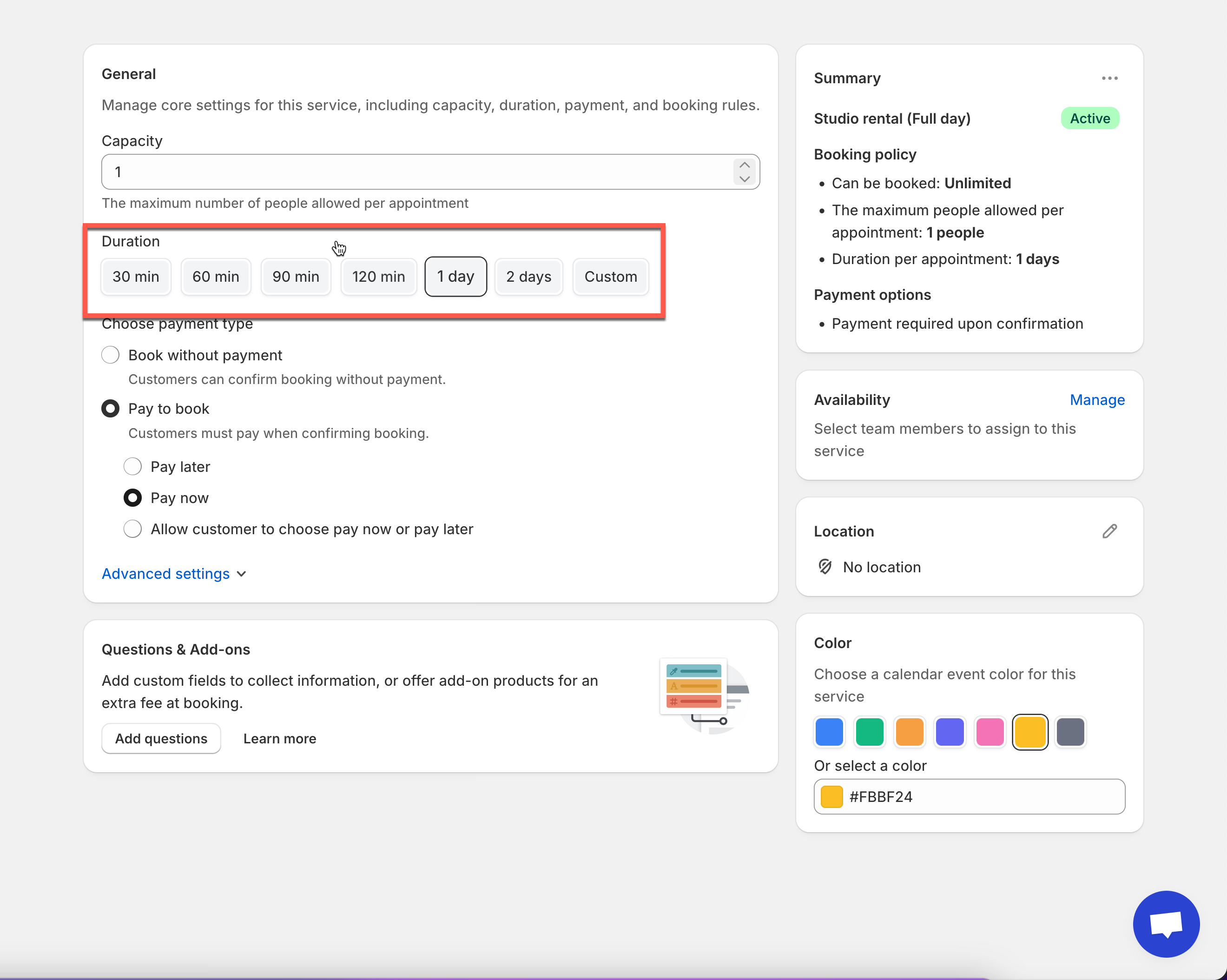
Task: Open the Summary three-dots menu
Action: coord(1109,78)
